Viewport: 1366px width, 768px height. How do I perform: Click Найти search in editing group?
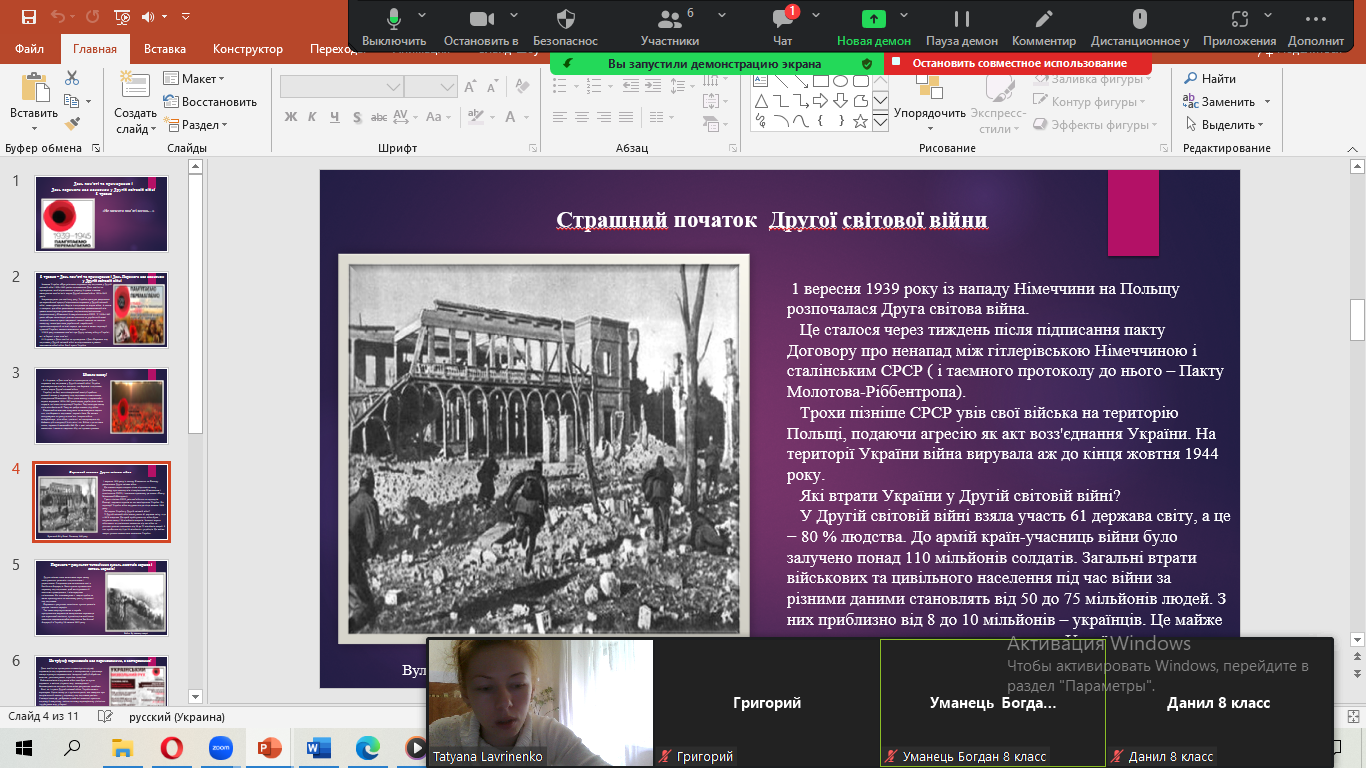(1210, 78)
